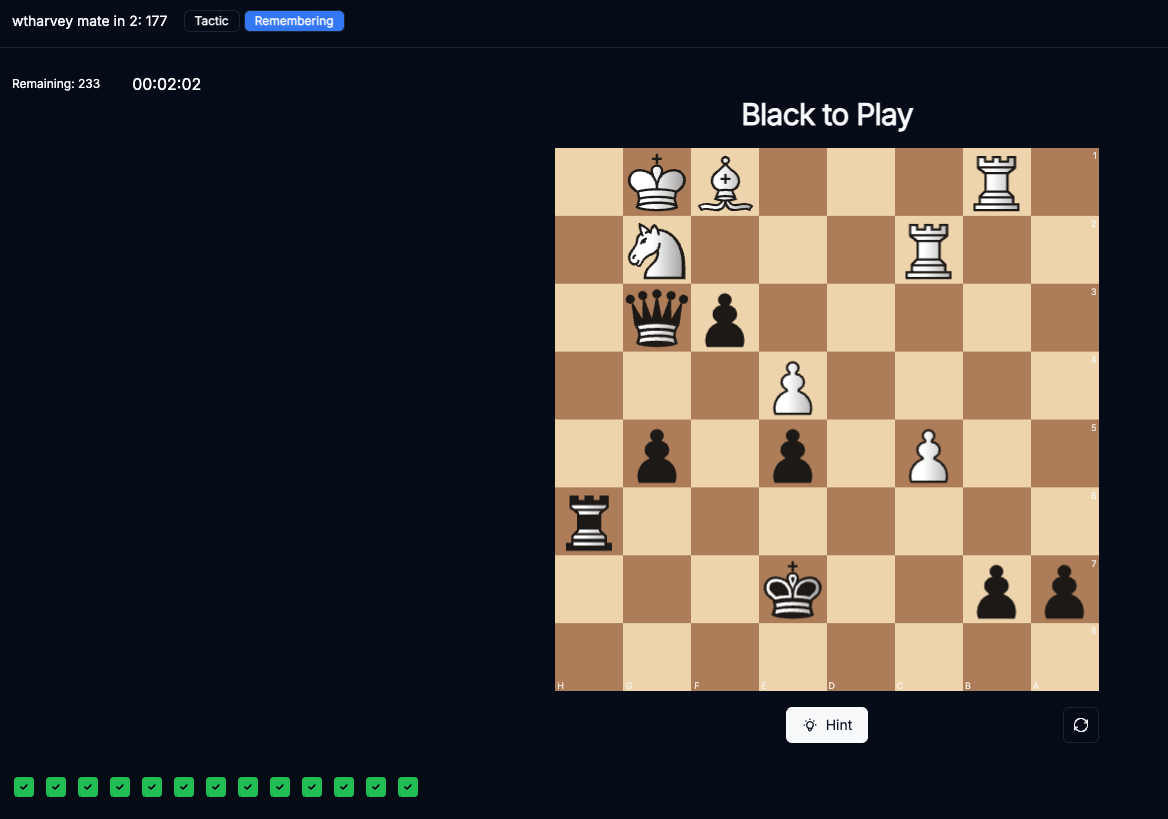Click the last green checkmark box

[x=408, y=787]
